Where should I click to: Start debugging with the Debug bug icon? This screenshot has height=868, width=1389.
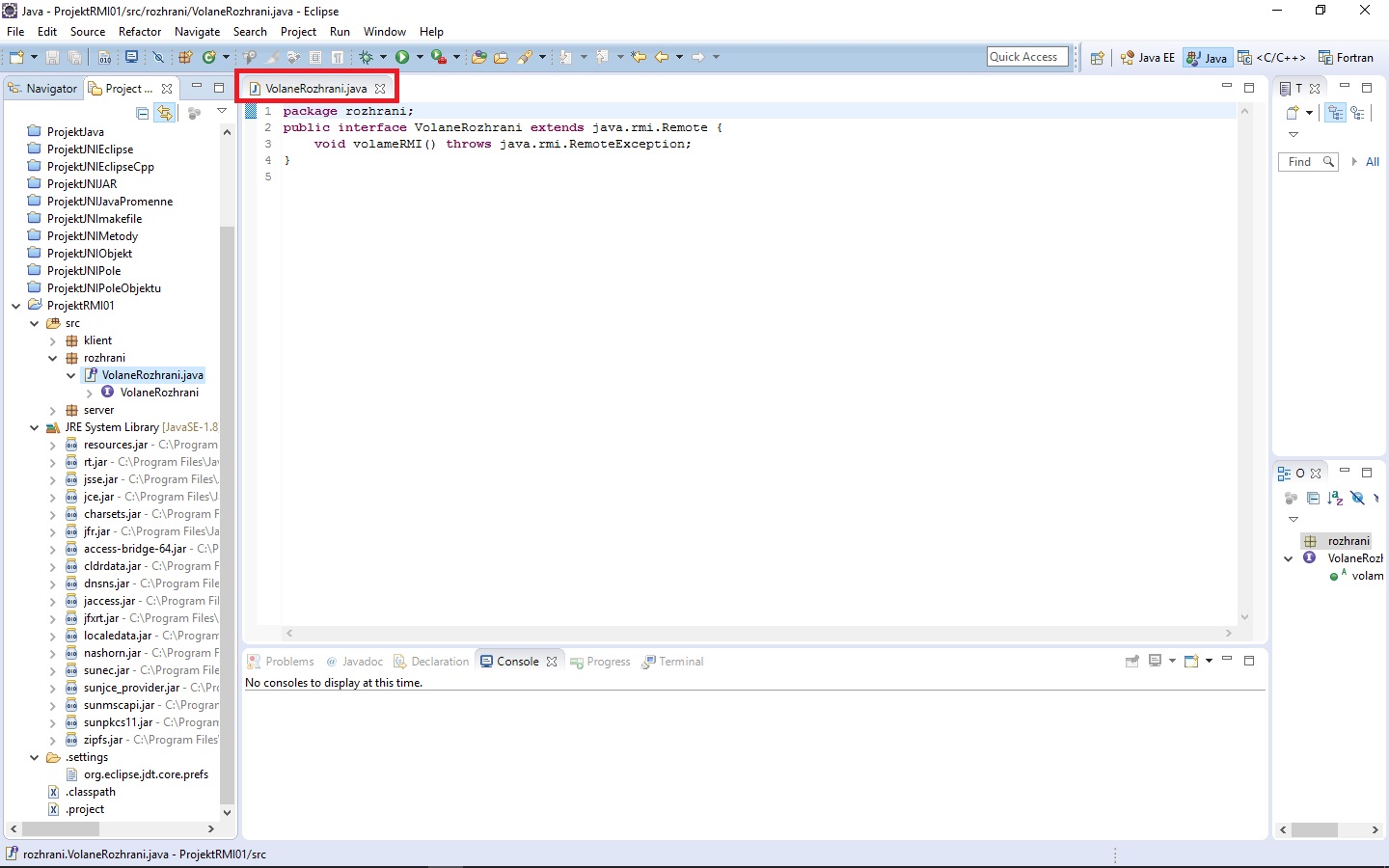(367, 57)
